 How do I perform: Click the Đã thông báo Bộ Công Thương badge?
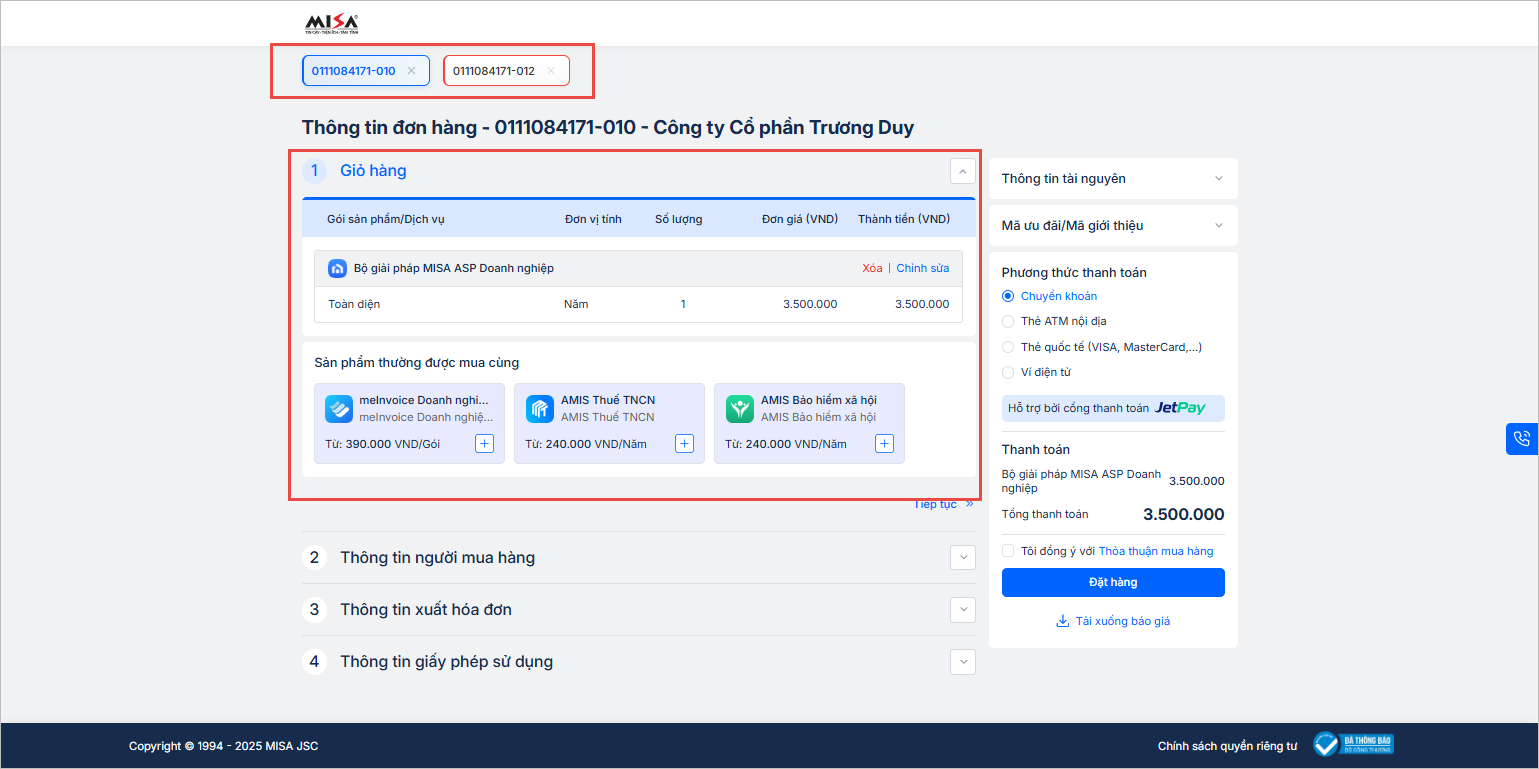(x=1353, y=744)
